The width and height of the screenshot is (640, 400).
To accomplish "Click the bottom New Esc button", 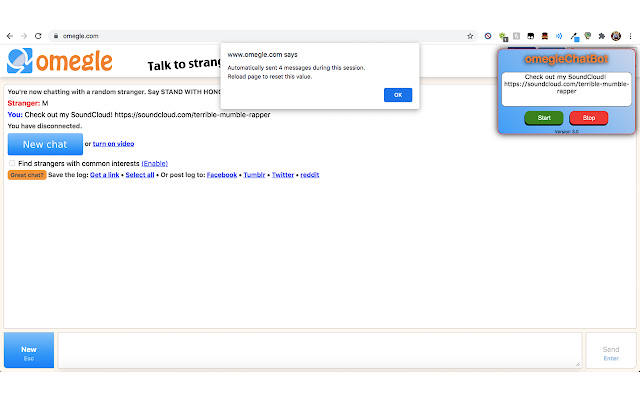I will click(29, 350).
